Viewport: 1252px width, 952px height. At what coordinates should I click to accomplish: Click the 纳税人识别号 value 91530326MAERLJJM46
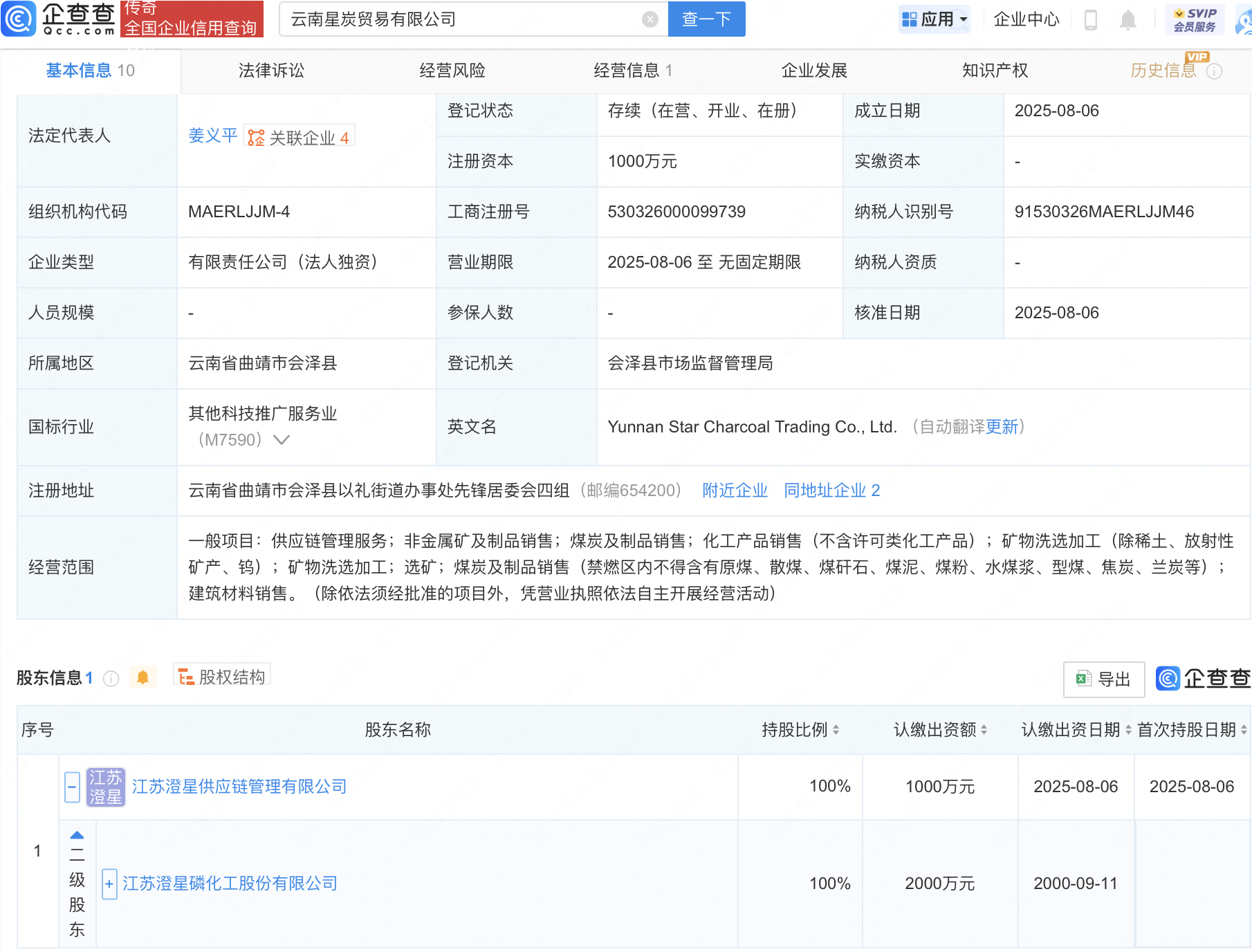(1104, 212)
